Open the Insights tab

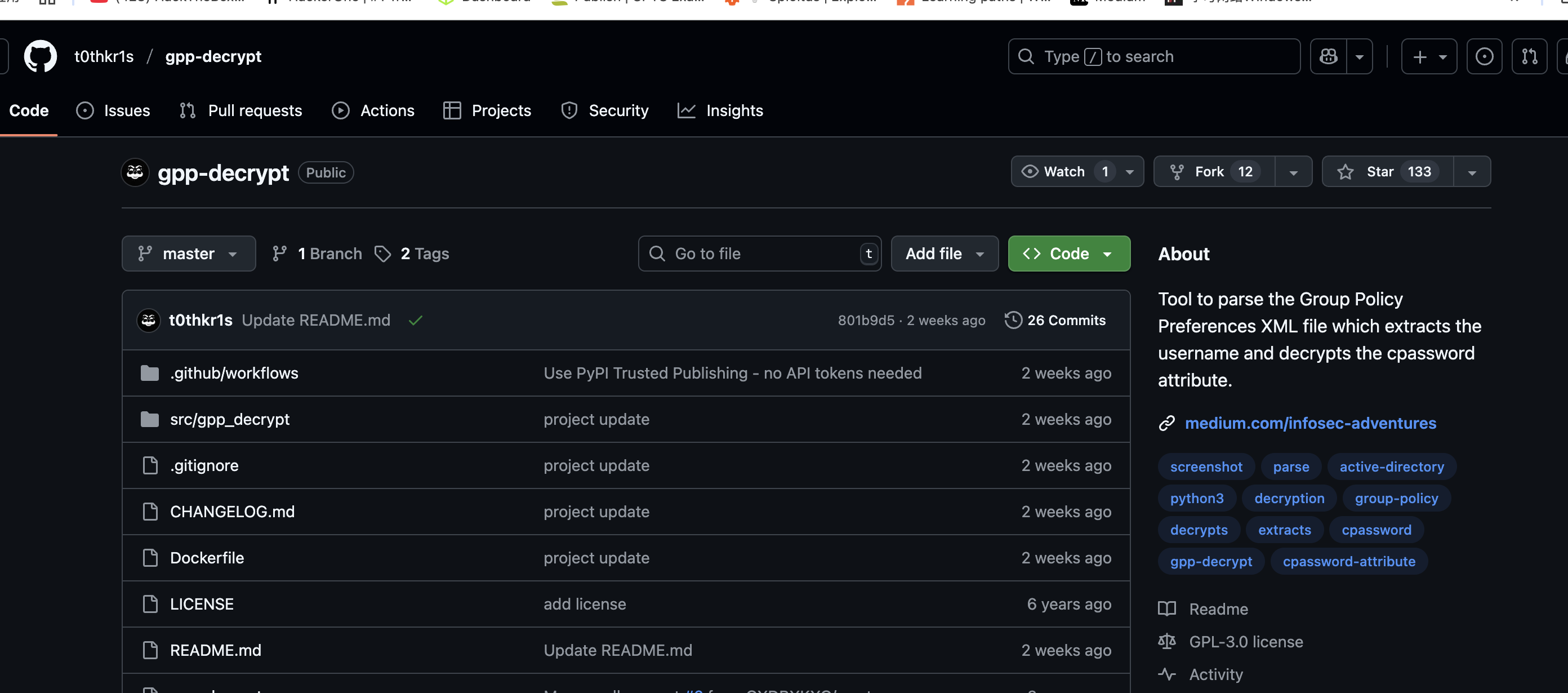click(720, 111)
